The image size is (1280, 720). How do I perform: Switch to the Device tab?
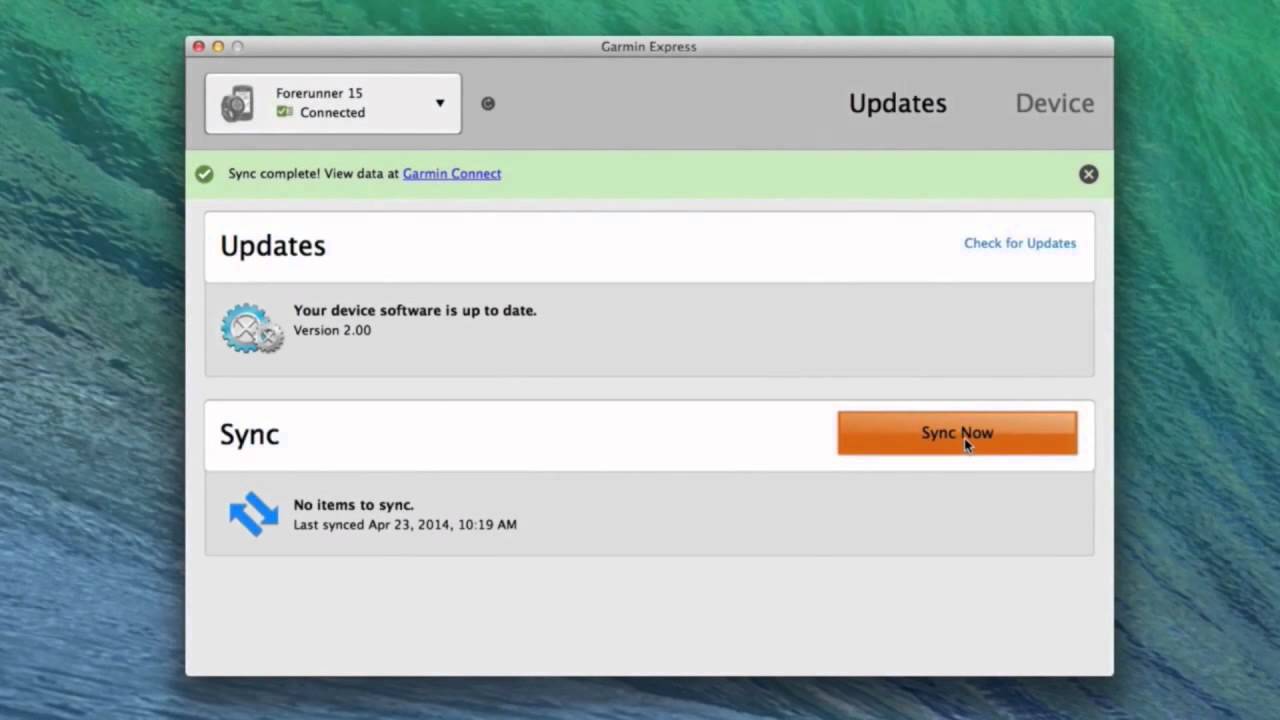tap(1055, 103)
